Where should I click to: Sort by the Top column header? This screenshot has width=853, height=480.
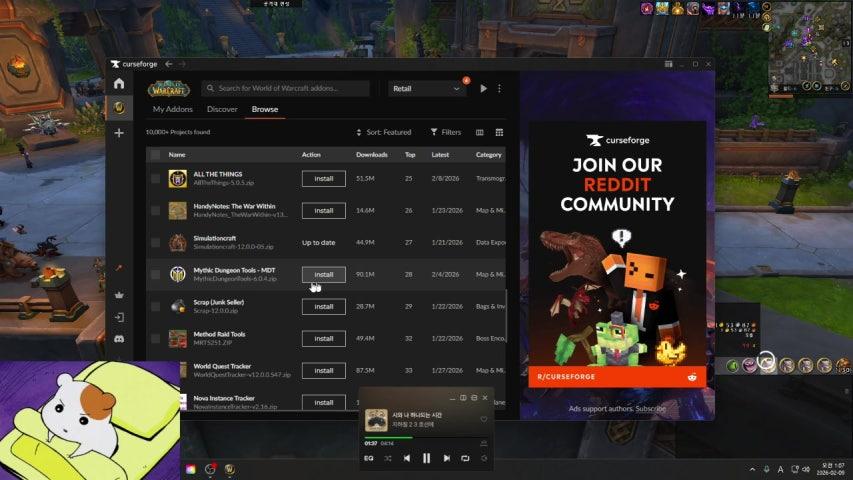410,155
